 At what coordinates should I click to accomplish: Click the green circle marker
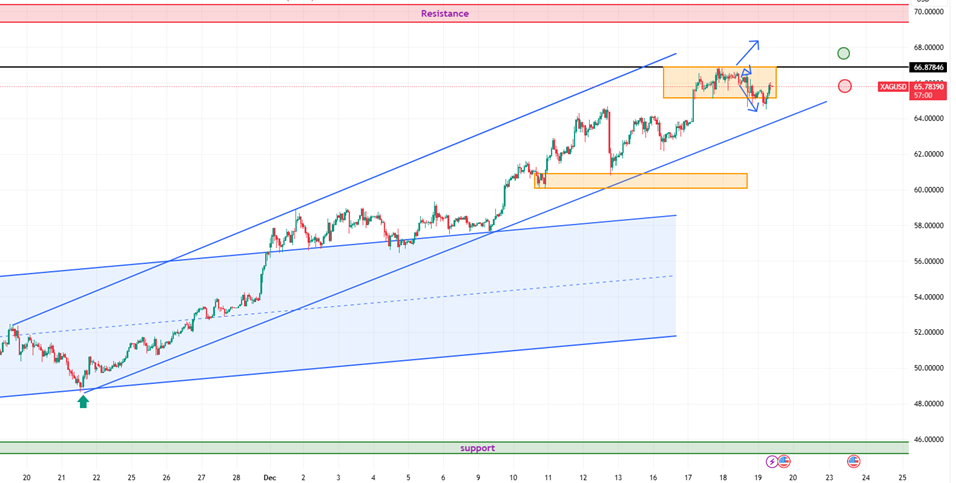tap(844, 53)
